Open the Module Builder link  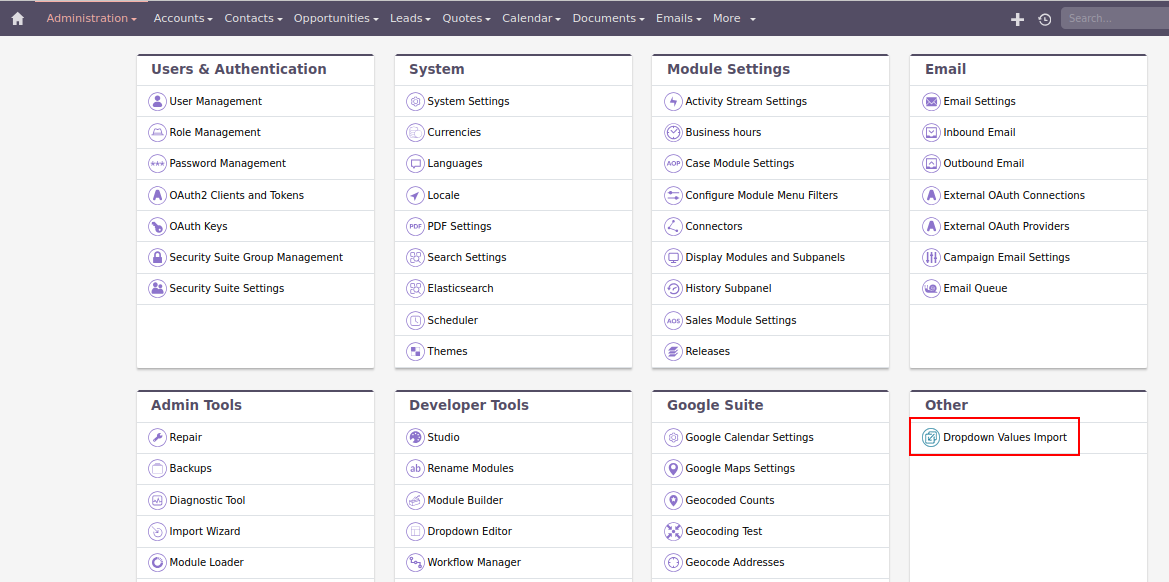tap(465, 500)
